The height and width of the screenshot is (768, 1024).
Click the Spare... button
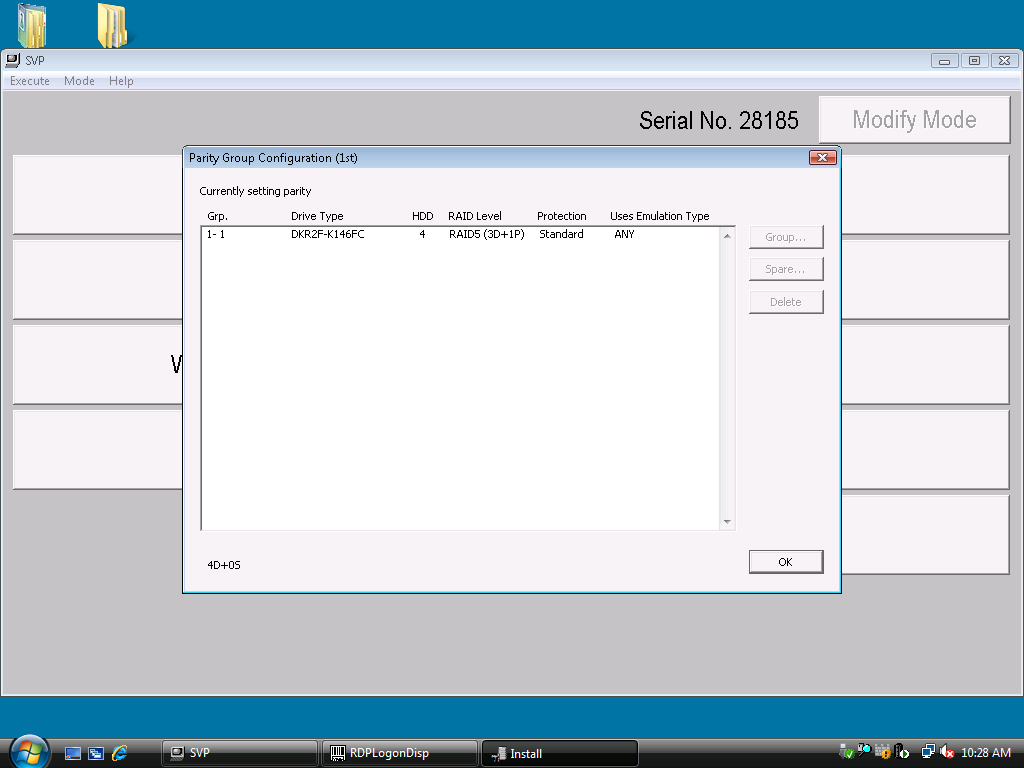tap(785, 269)
